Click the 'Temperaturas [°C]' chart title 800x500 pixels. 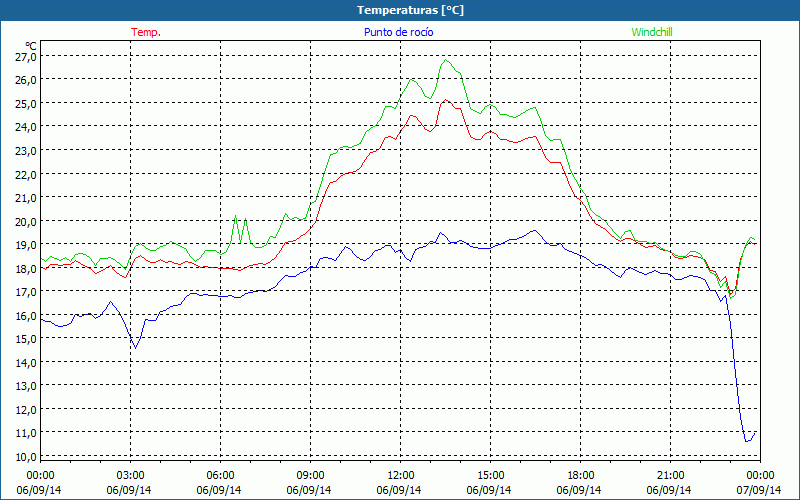click(410, 10)
